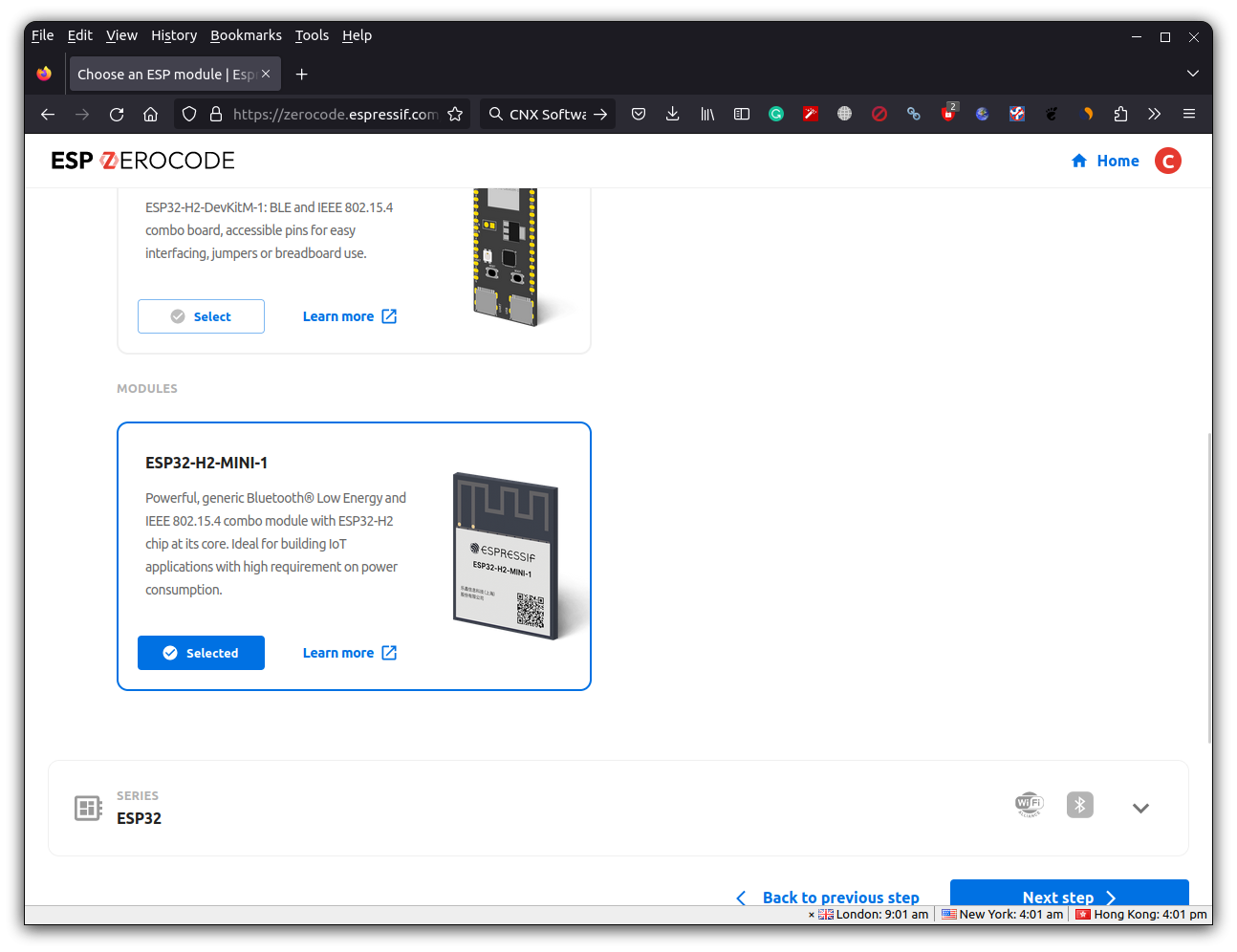1237x952 pixels.
Task: Open the library icon
Action: (707, 114)
